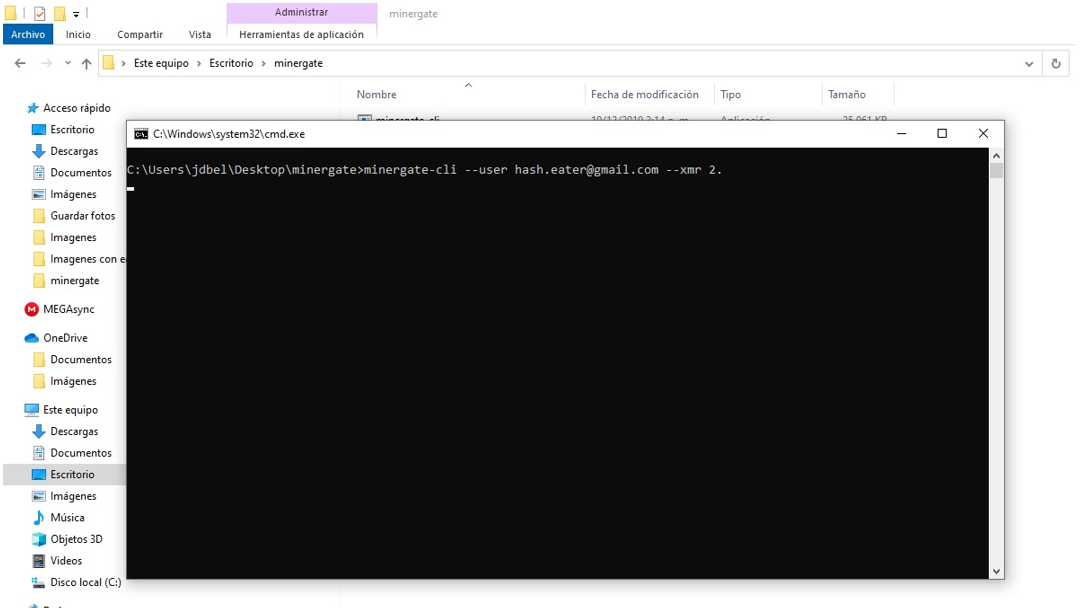Select OneDrive in the sidebar

[65, 338]
